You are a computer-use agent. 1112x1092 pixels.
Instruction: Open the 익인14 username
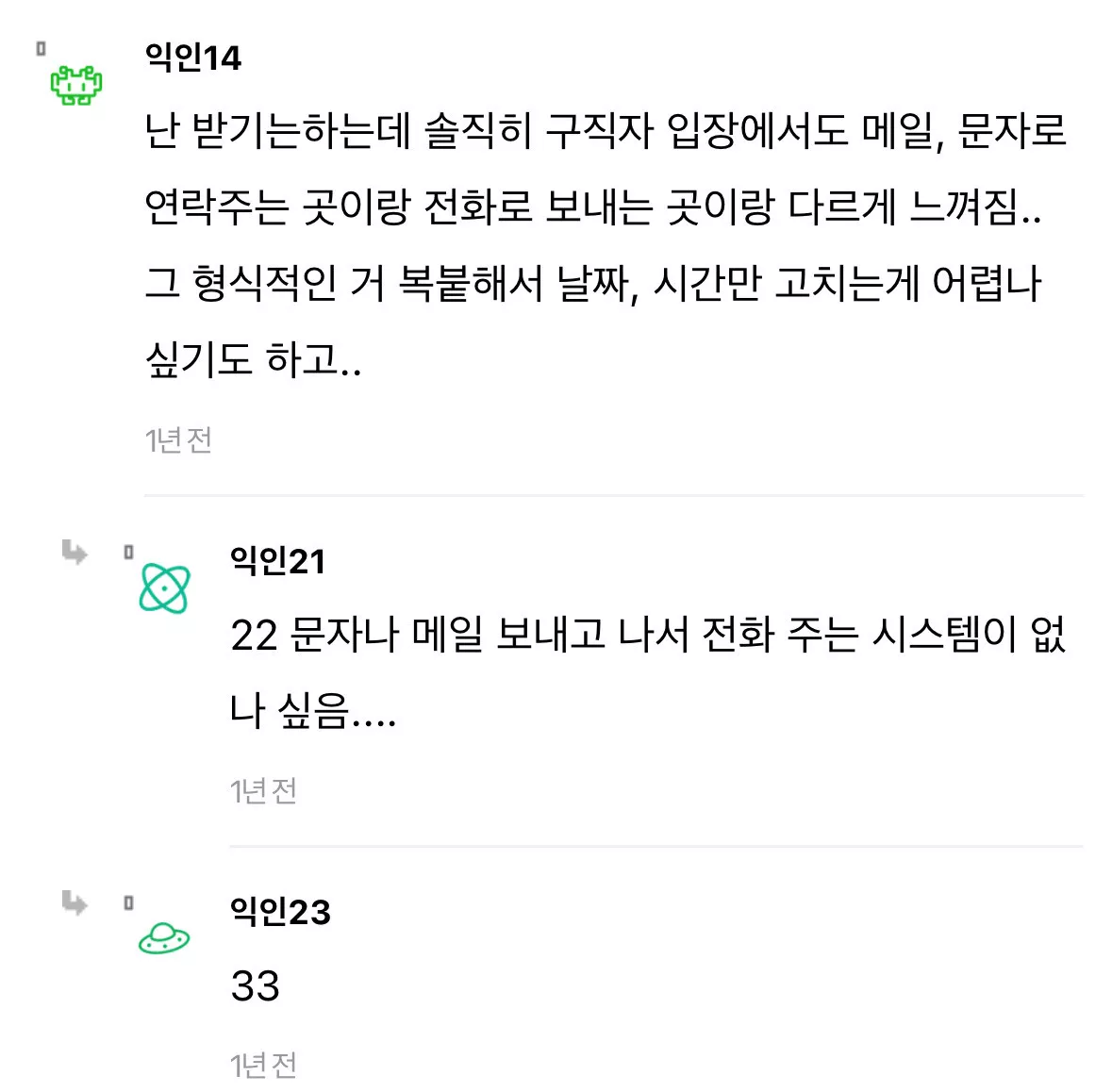pos(193,58)
